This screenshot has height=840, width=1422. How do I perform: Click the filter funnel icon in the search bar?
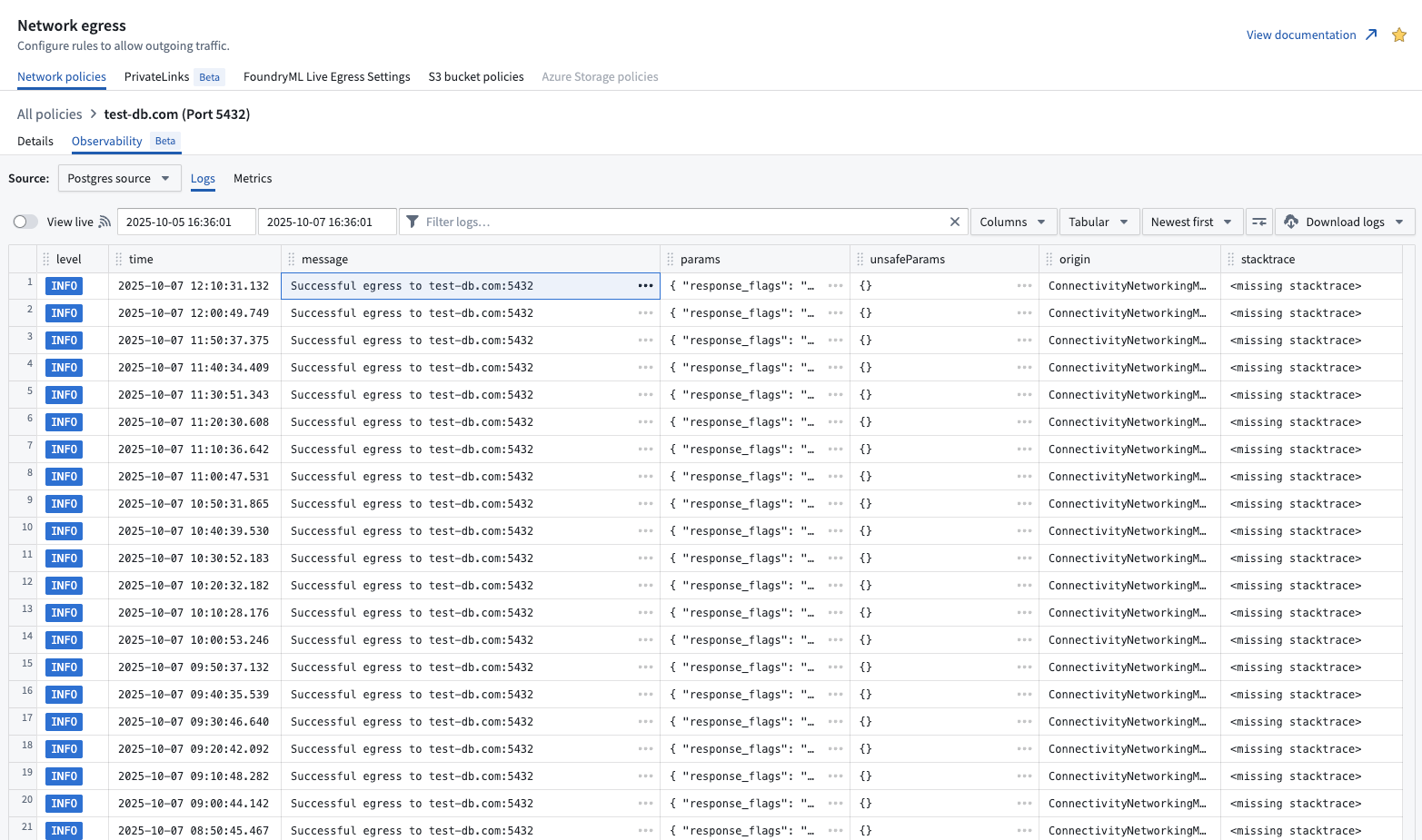[413, 221]
